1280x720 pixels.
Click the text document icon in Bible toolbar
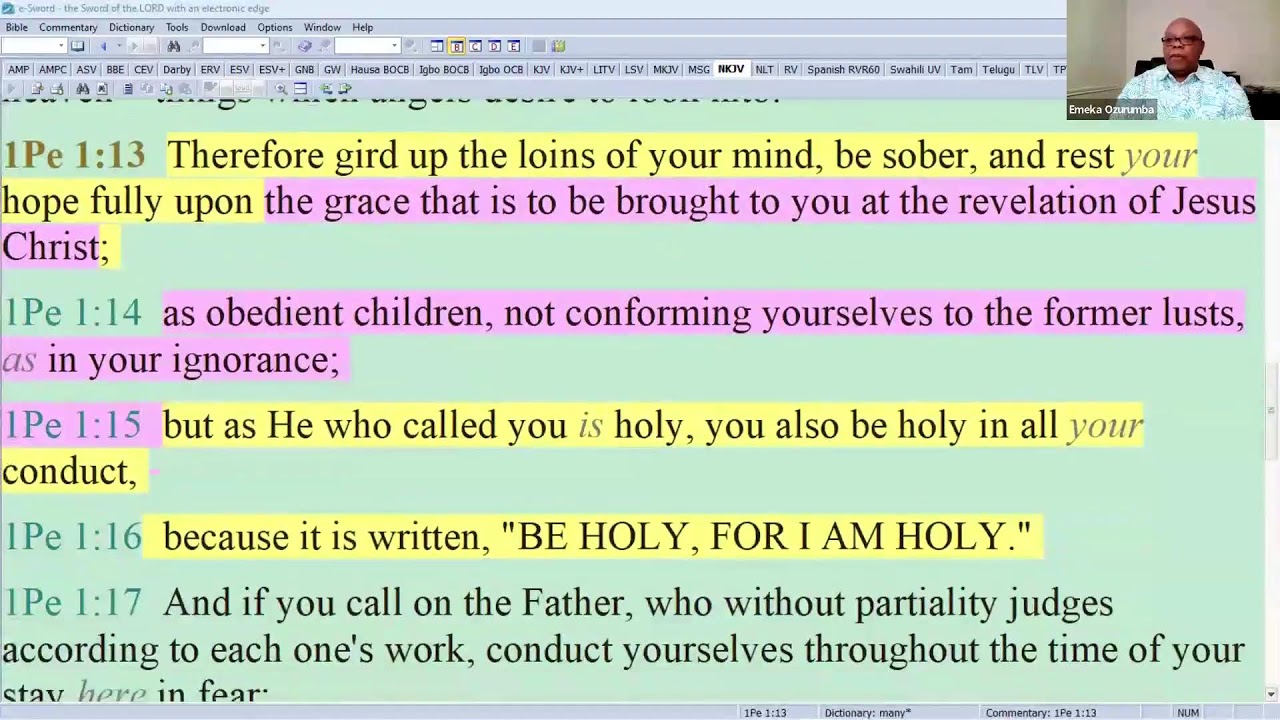pos(127,88)
